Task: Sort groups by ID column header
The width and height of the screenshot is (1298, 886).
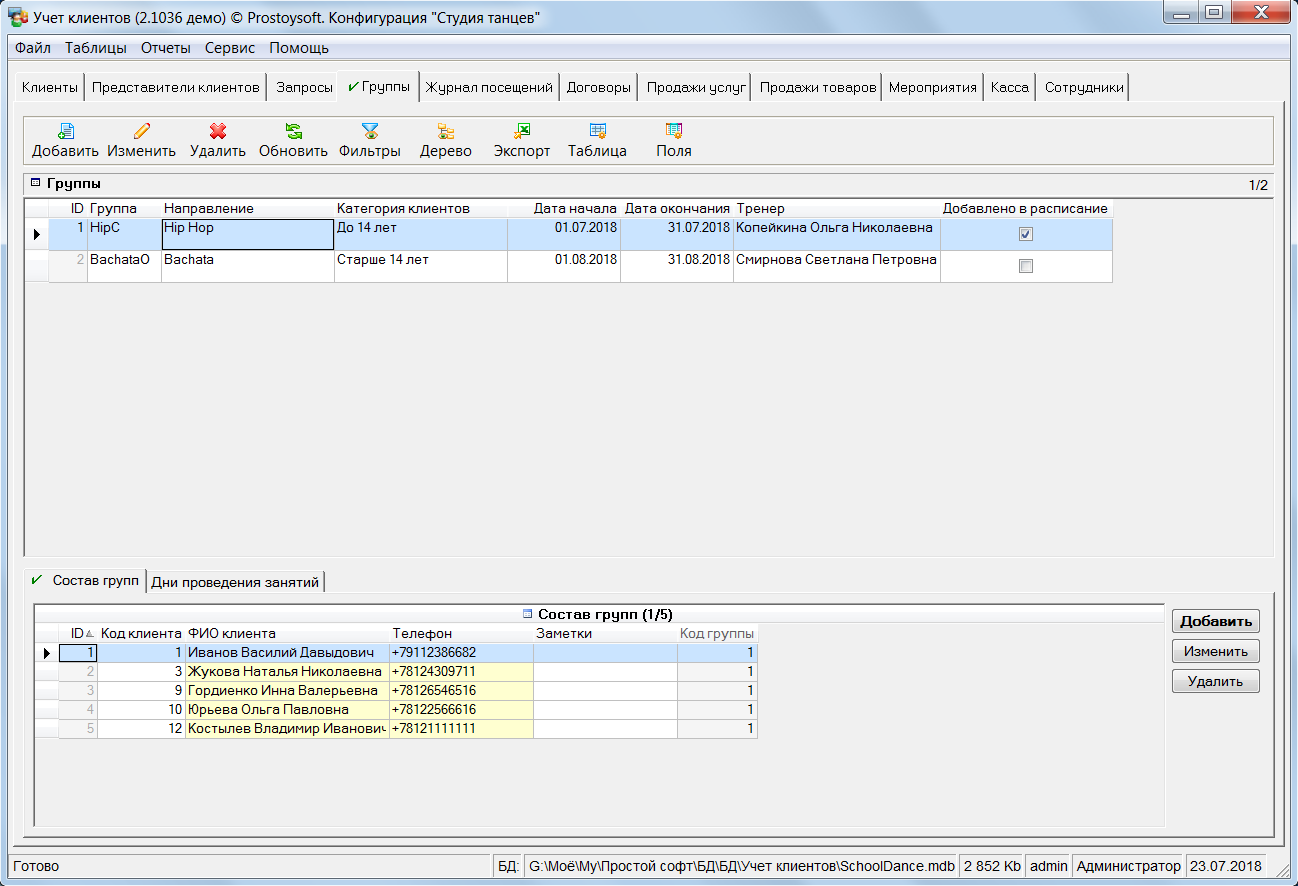Action: (x=69, y=208)
